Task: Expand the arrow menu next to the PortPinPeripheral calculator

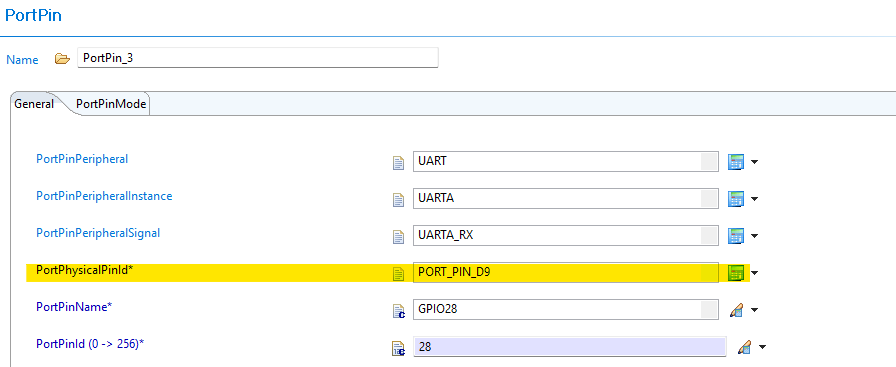Action: click(754, 162)
